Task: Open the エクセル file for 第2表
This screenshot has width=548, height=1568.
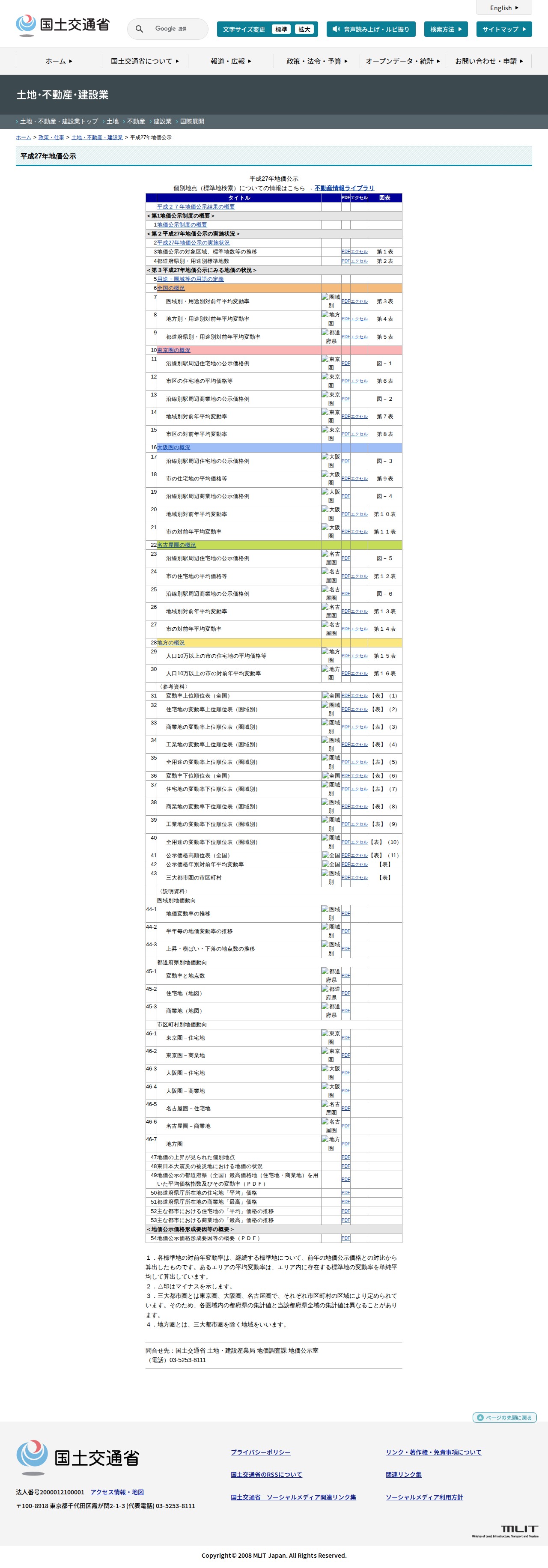Action: click(359, 261)
